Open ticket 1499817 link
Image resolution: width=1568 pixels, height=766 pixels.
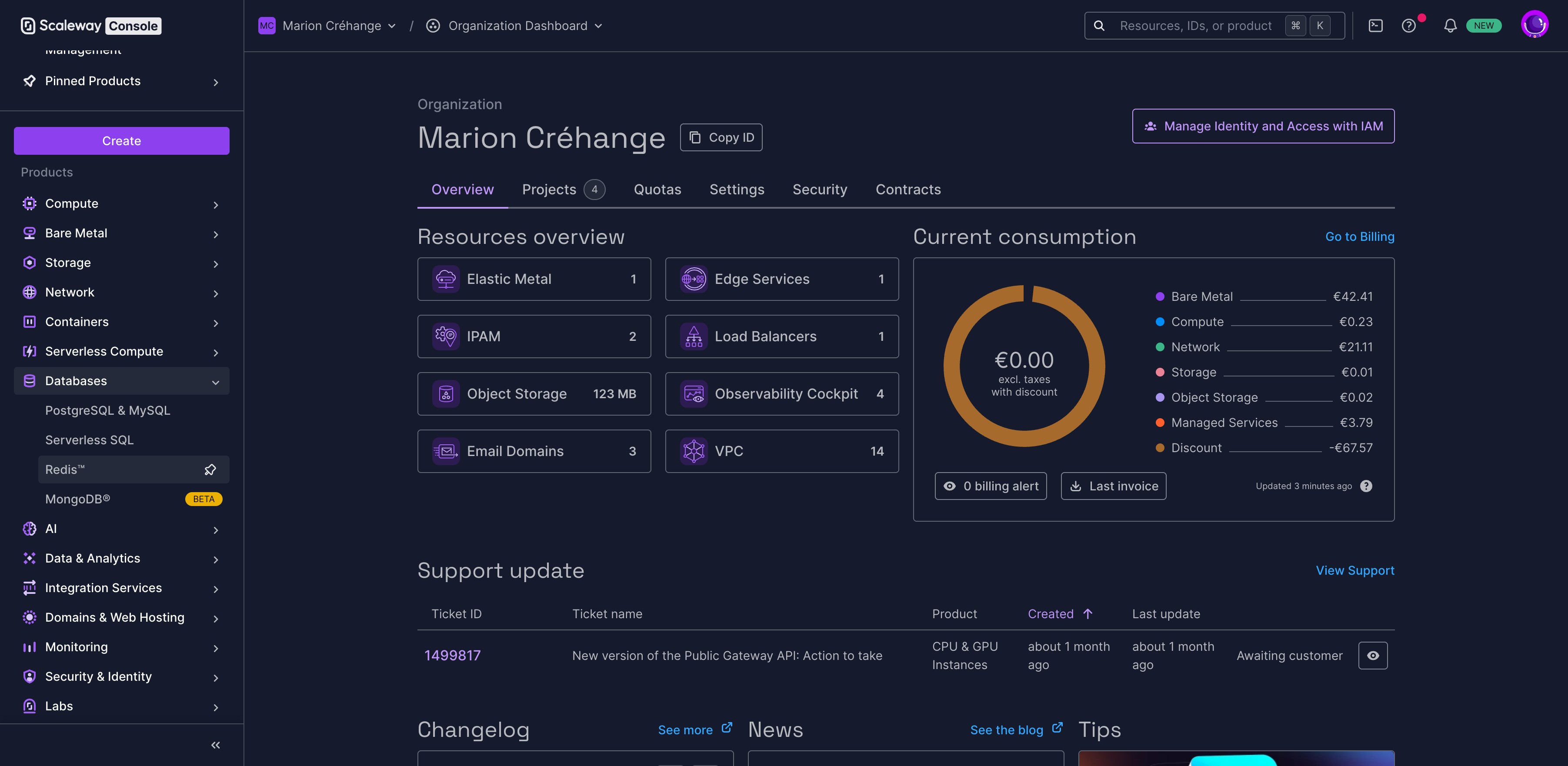pyautogui.click(x=452, y=655)
